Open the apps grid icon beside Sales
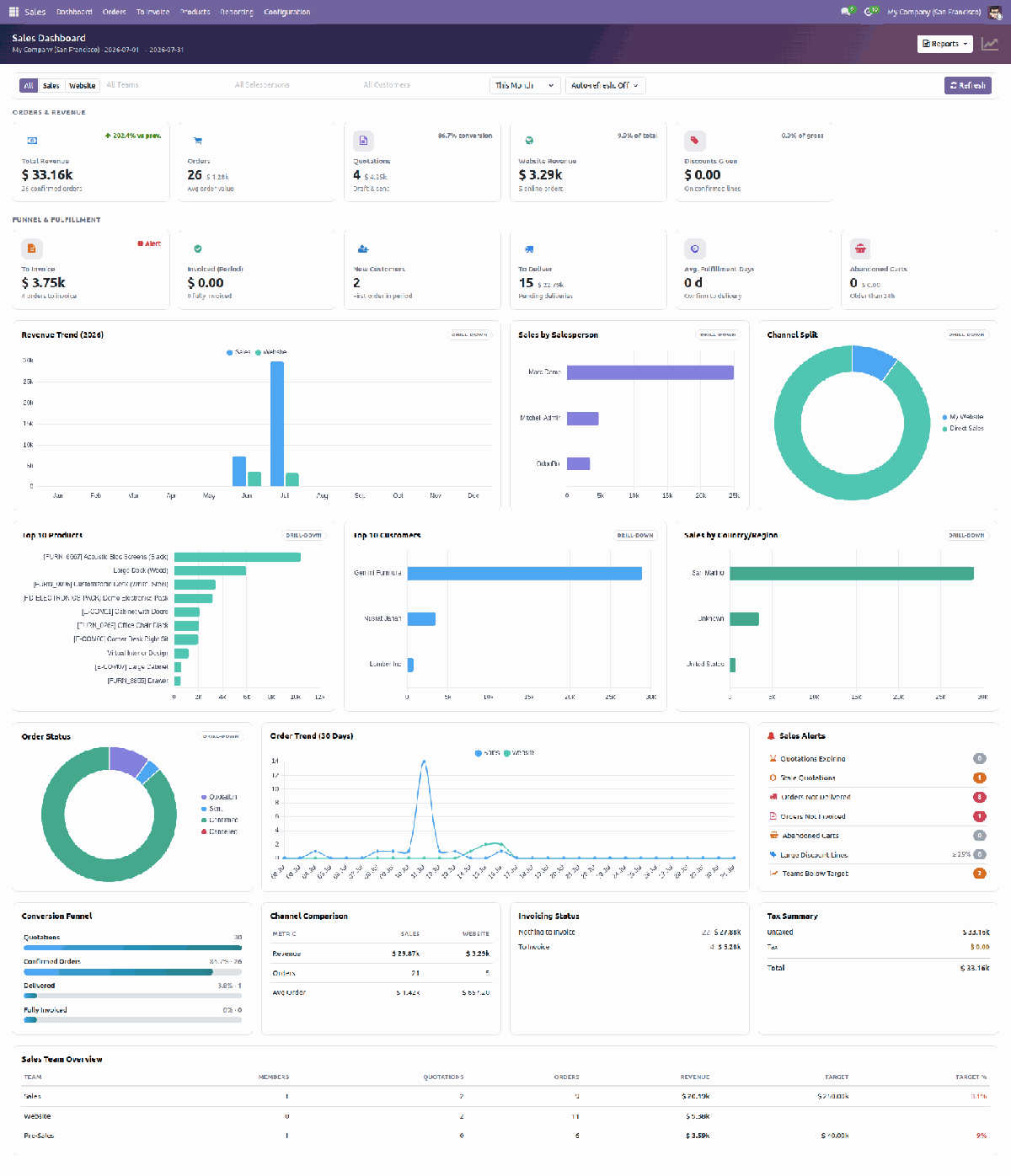 point(13,12)
